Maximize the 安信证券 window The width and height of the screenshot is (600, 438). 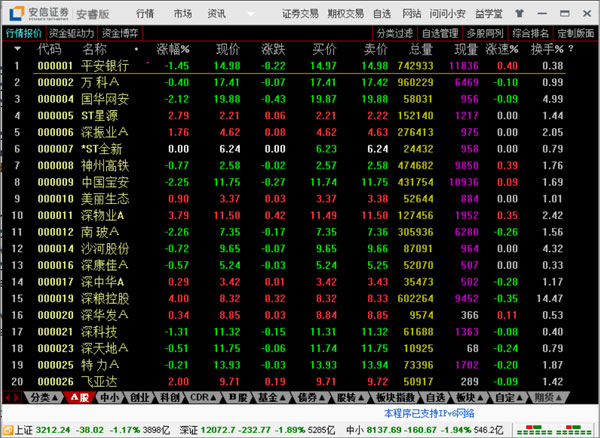564,14
